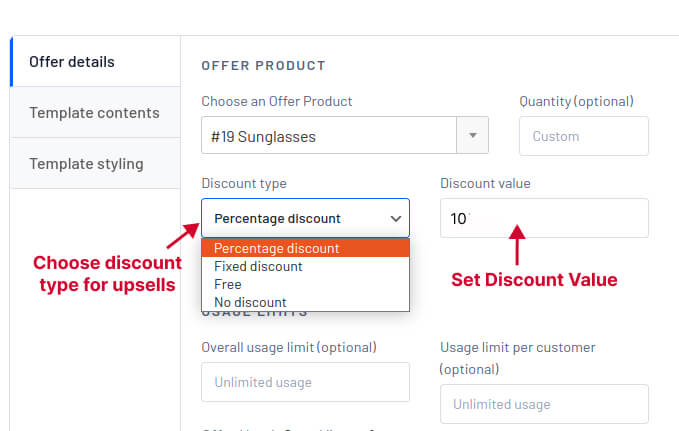679x431 pixels.
Task: Switch to Template styling tab
Action: pos(95,164)
